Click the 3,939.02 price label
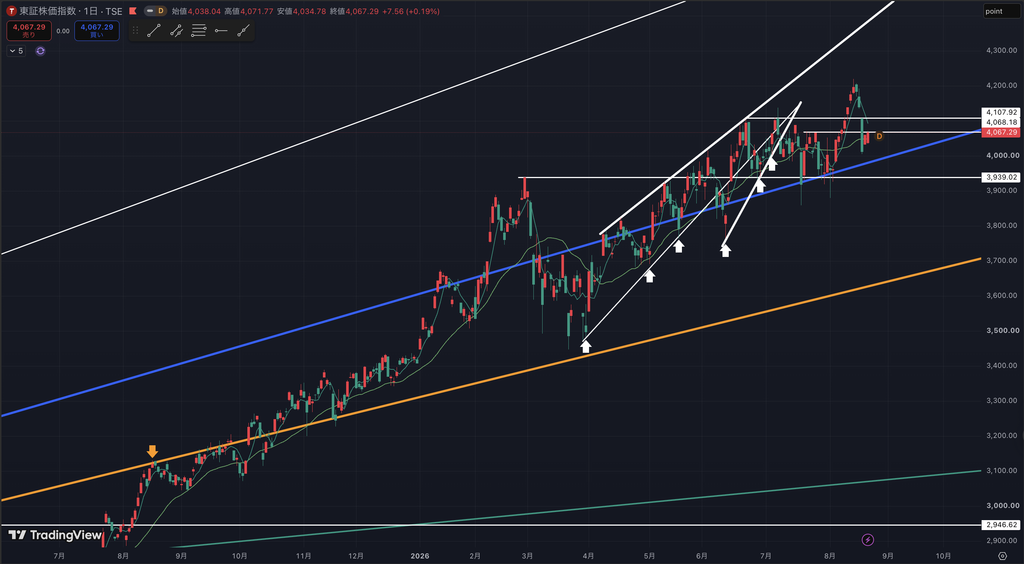 1000,177
